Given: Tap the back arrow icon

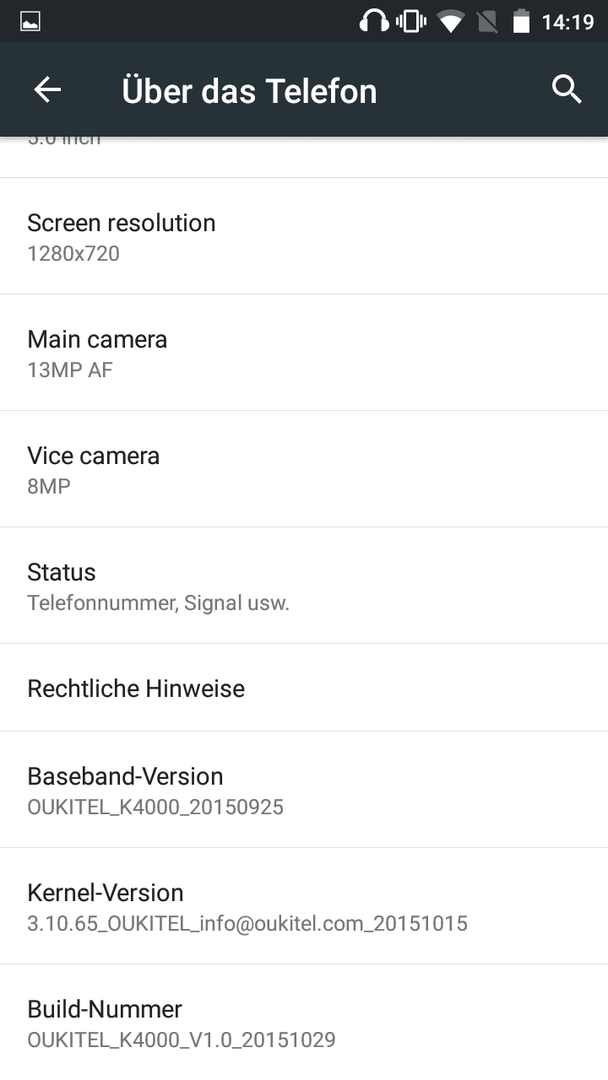Looking at the screenshot, I should pos(48,90).
